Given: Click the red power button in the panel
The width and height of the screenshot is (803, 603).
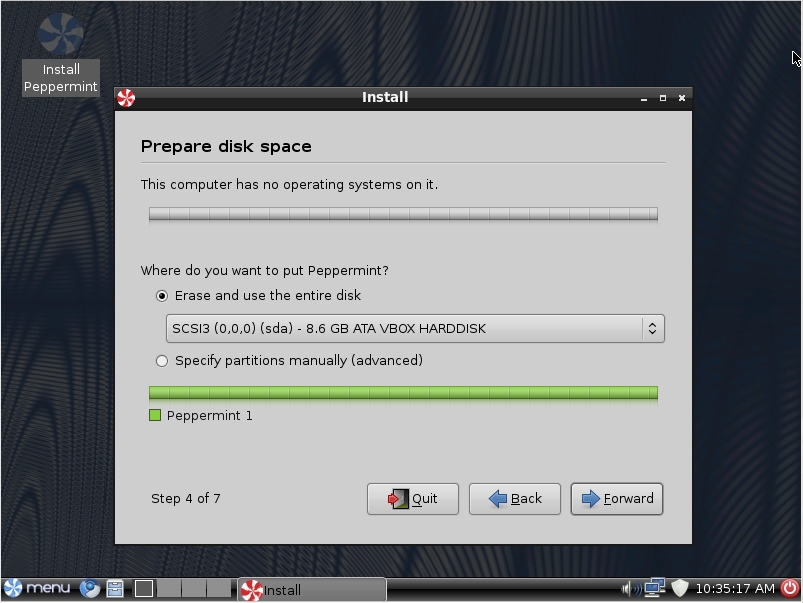Looking at the screenshot, I should 789,588.
